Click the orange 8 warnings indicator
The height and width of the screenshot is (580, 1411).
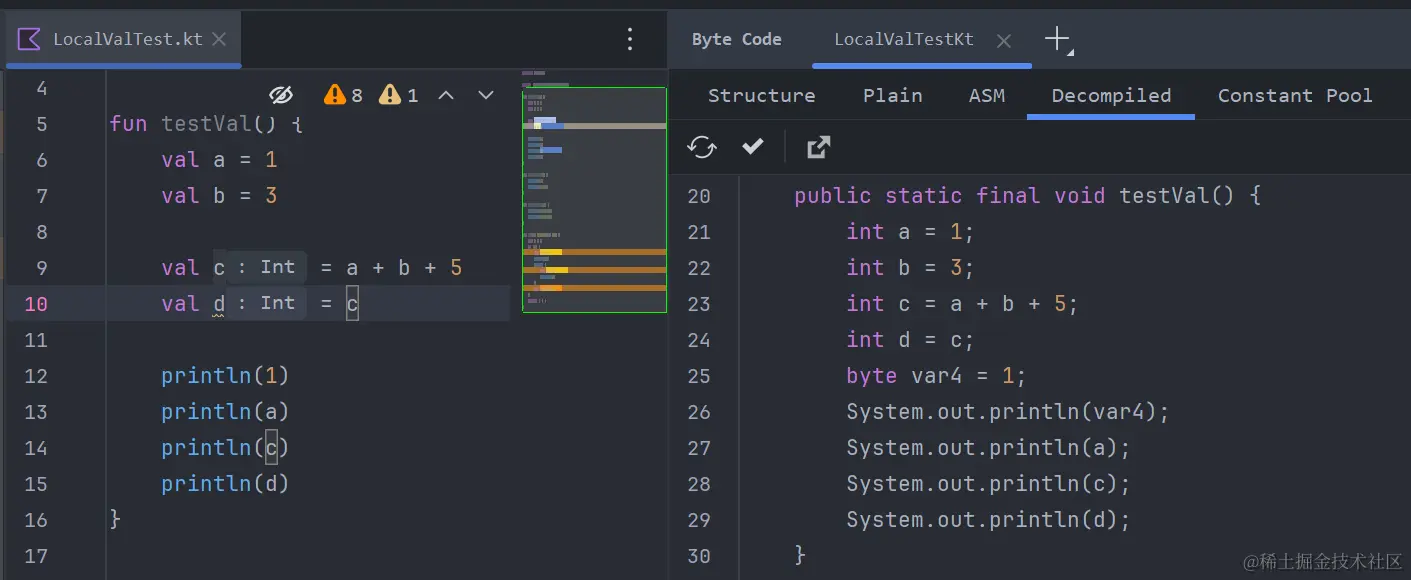pos(343,95)
